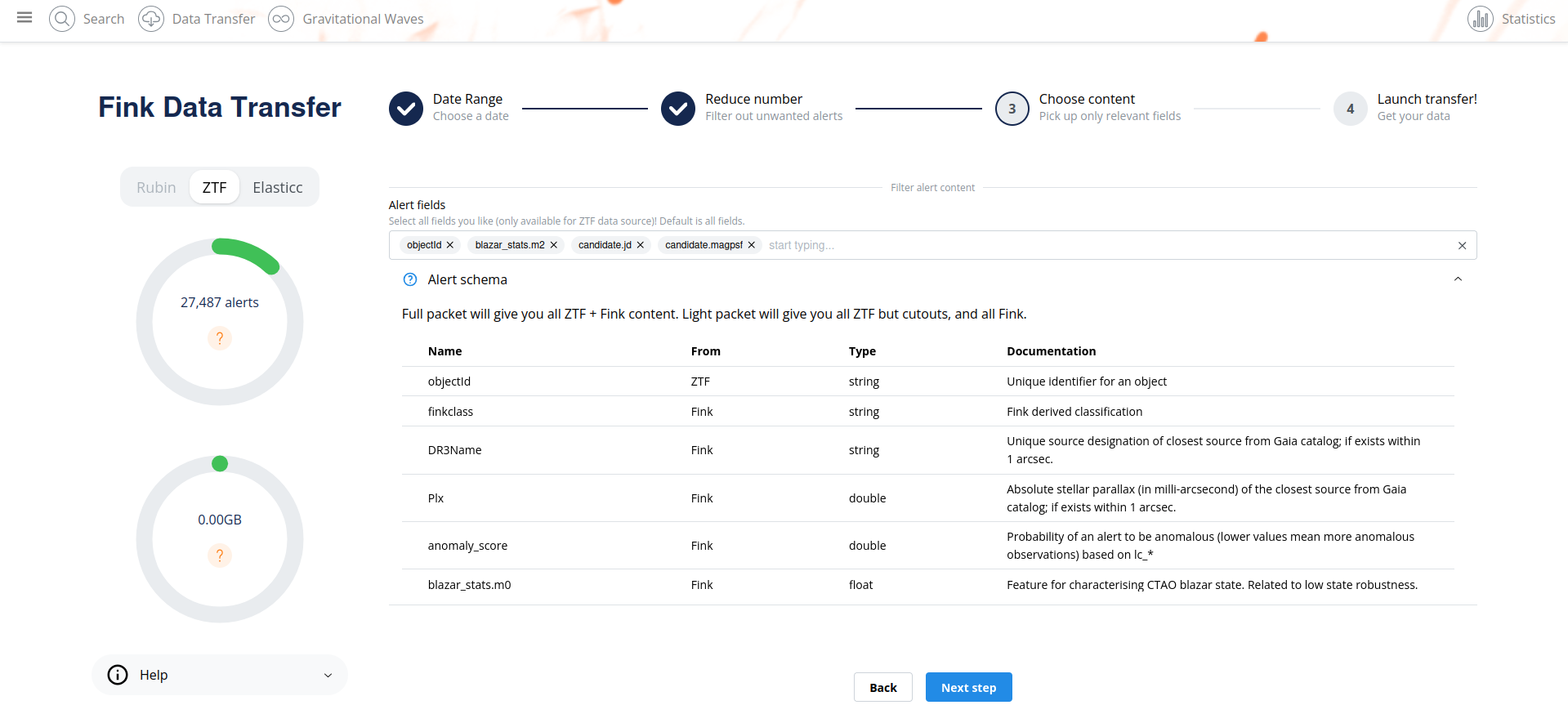Click the Date Range step title
Viewport: 1568px width, 714px height.
tap(468, 99)
